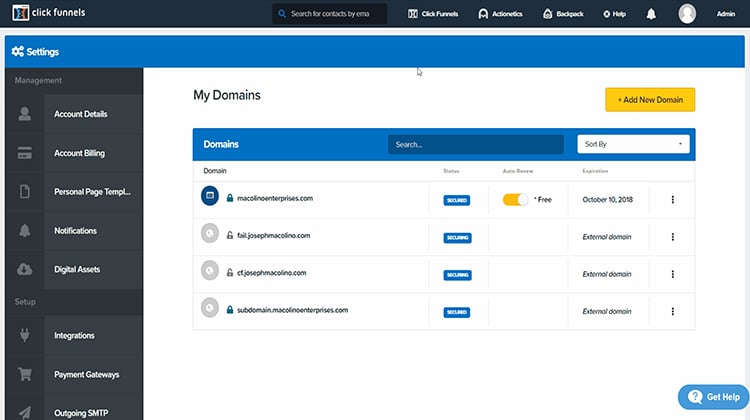Click the Account Billing card icon
Screen dimensions: 750x420
pyautogui.click(x=24, y=153)
